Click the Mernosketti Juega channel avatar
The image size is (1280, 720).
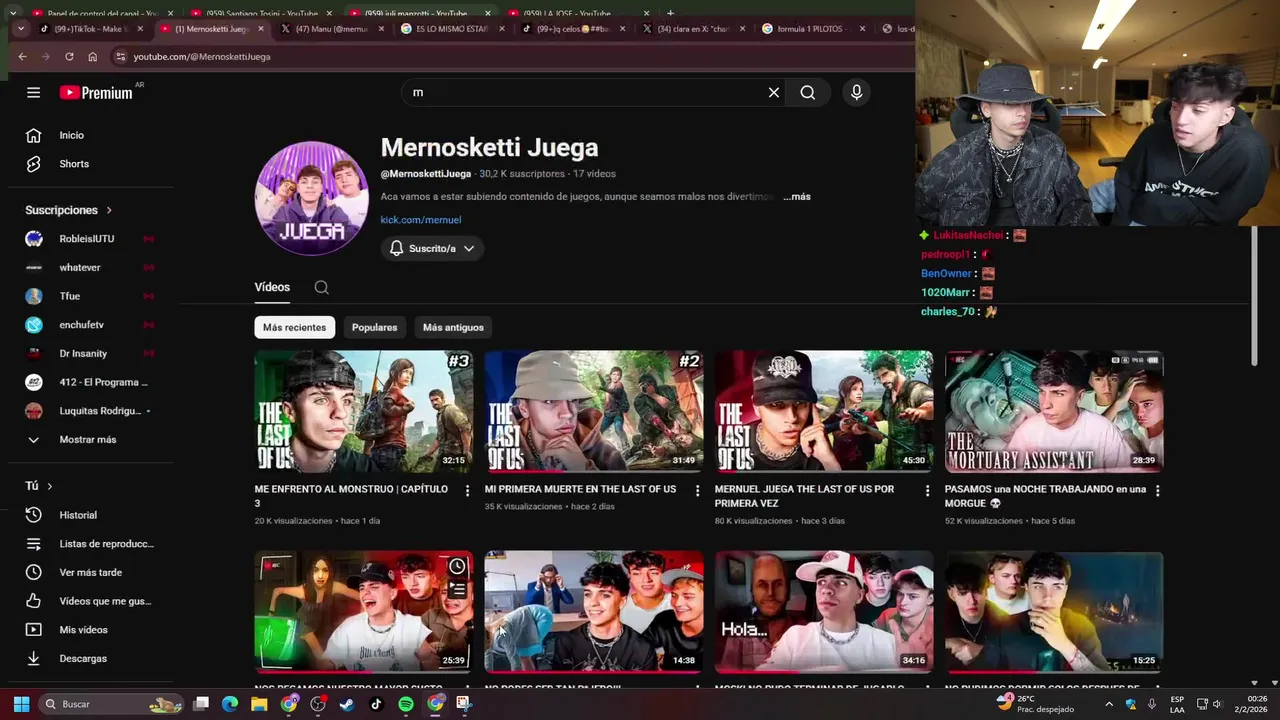[312, 198]
